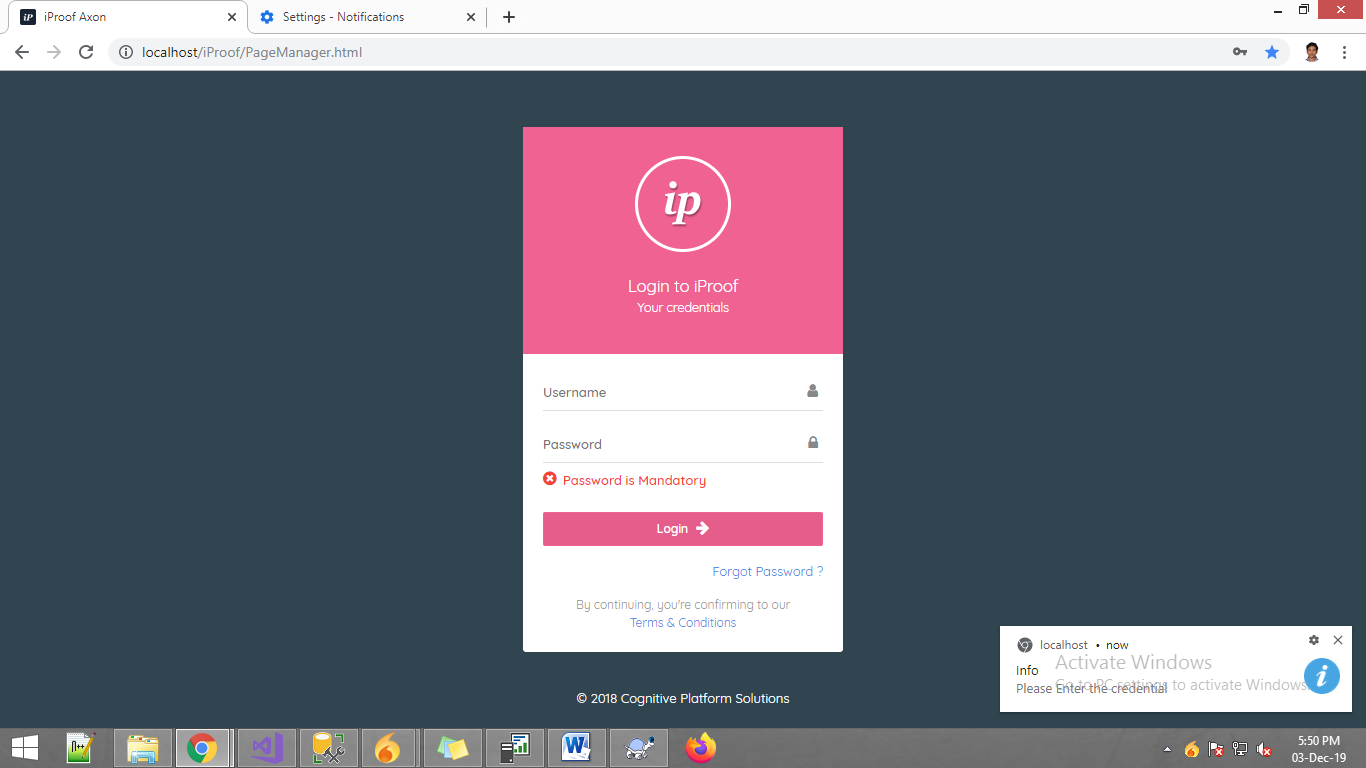The height and width of the screenshot is (768, 1366).
Task: Click the muted volume icon in system tray
Action: point(1265,748)
